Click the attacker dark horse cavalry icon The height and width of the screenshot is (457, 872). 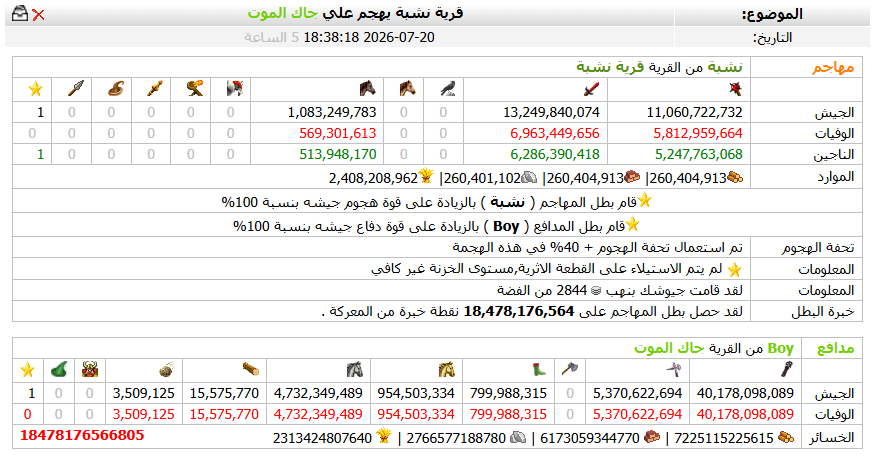click(368, 88)
